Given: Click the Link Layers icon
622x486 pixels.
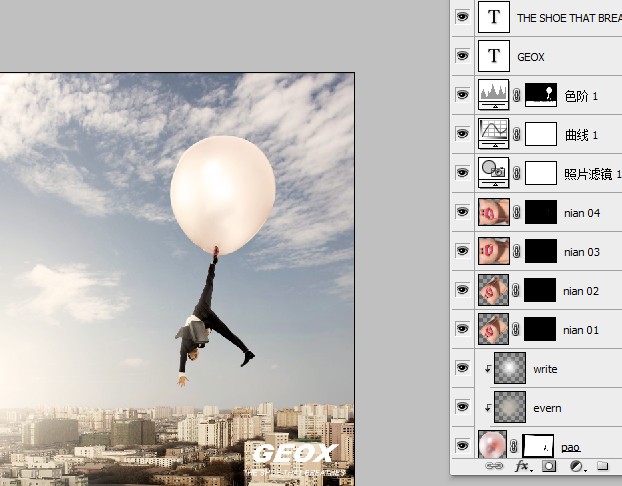Looking at the screenshot, I should [494, 466].
